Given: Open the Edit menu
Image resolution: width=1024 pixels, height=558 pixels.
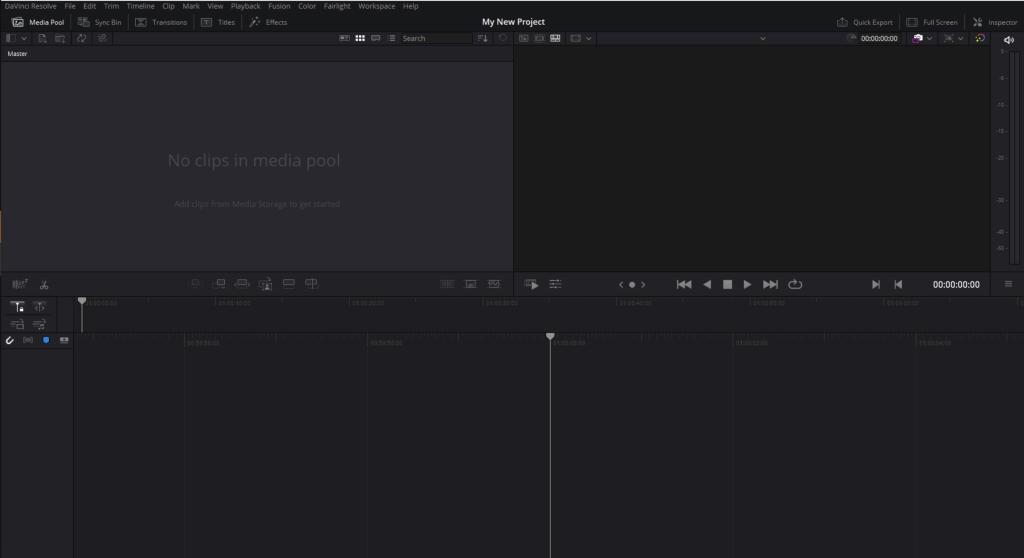Looking at the screenshot, I should click(x=89, y=6).
